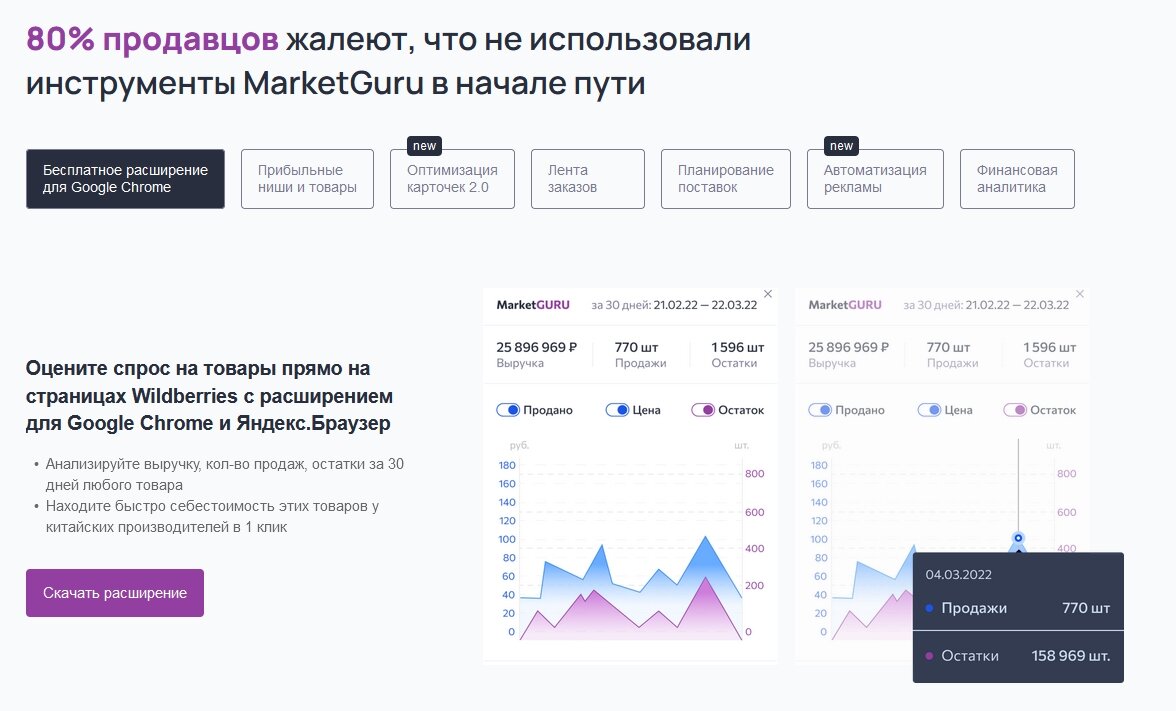
Task: Switch to the Прибыльные ниши и товары tab
Action: coord(307,178)
